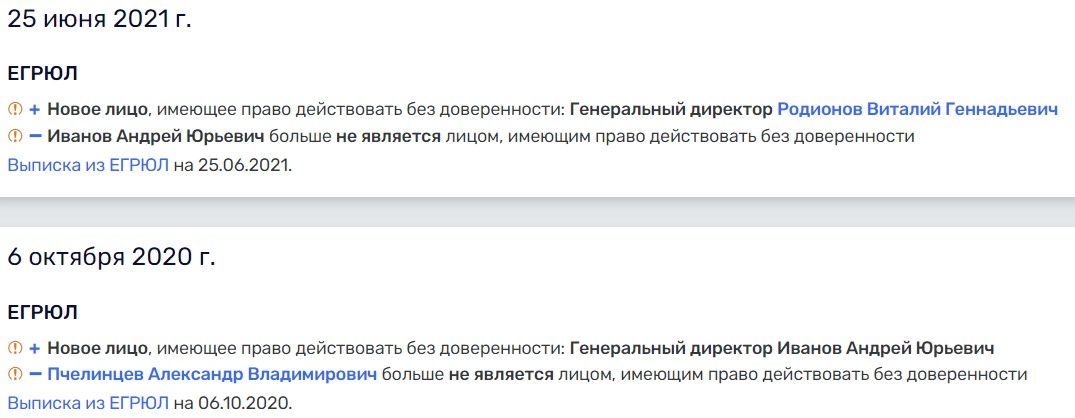Click ЕГРЮЛ heading under 6 октября 2020
This screenshot has width=1075, height=418.
pyautogui.click(x=43, y=312)
